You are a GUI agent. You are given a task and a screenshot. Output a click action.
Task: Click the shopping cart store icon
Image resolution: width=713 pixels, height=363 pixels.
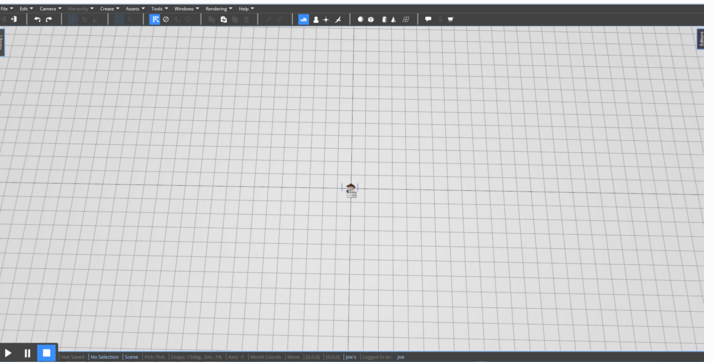pyautogui.click(x=450, y=19)
